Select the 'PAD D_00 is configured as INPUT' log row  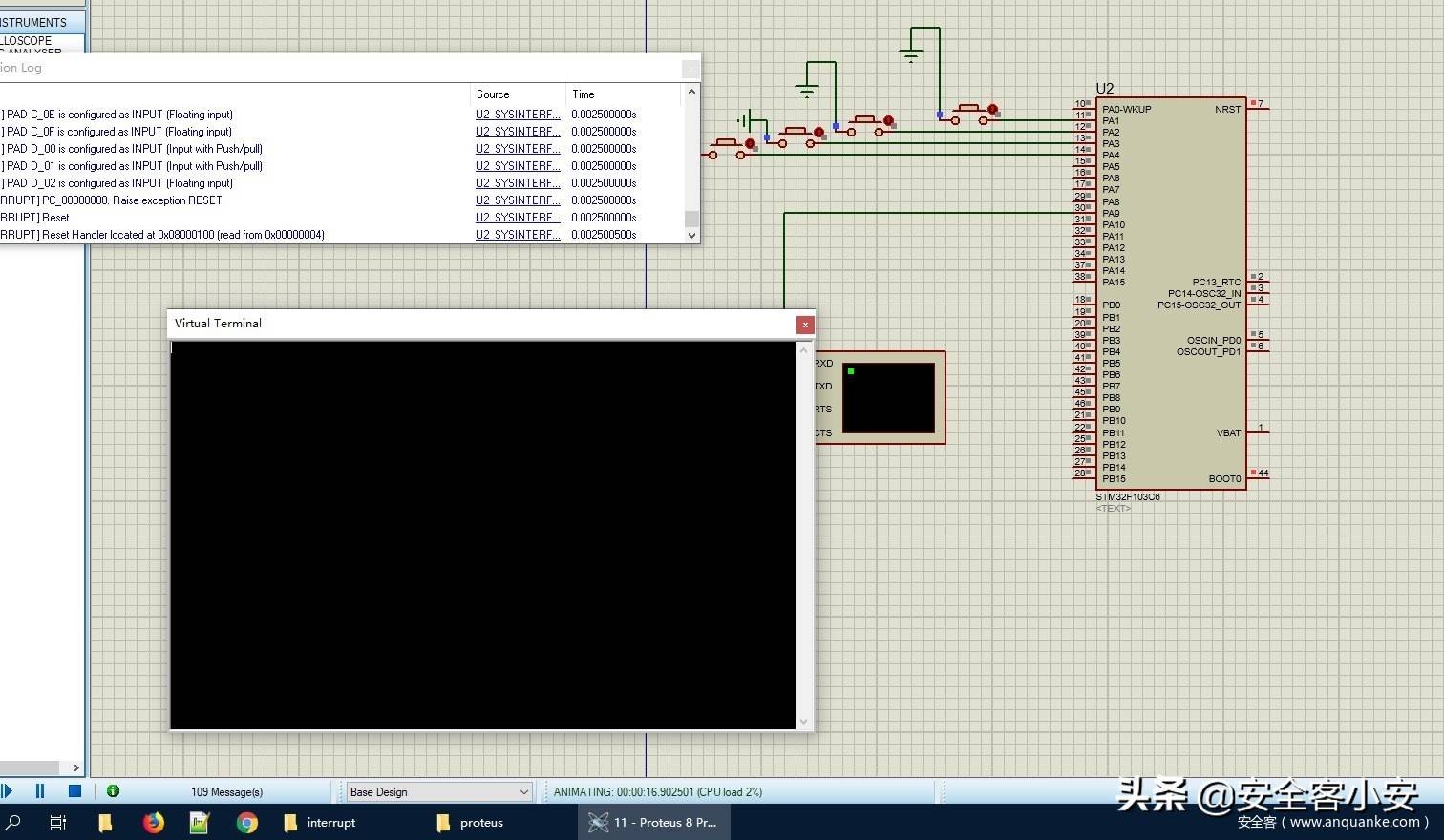[132, 149]
